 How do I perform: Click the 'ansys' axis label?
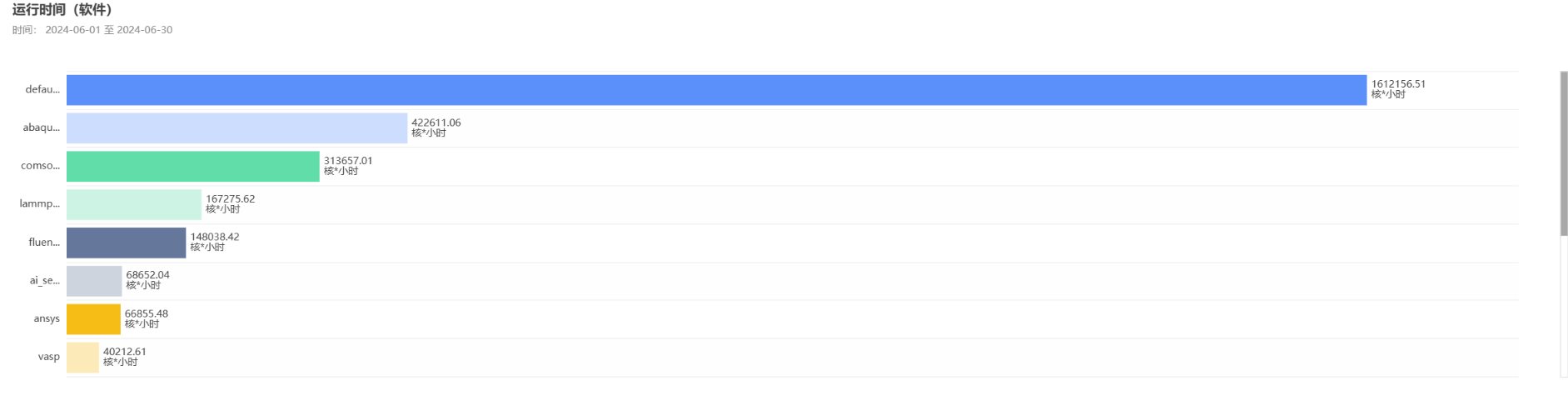point(47,318)
